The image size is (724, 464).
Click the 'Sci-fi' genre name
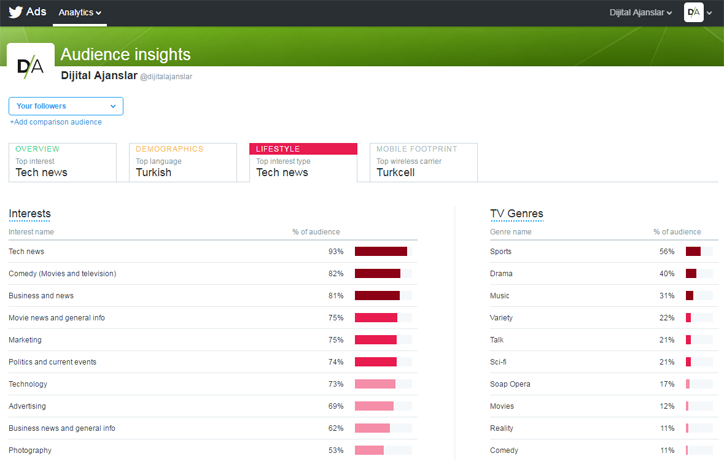pos(498,362)
